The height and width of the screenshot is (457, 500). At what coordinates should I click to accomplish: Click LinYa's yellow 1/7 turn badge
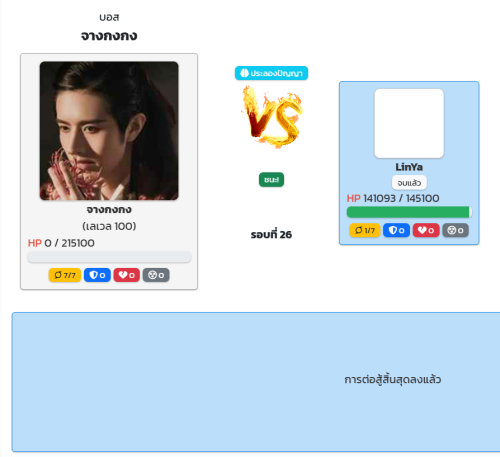click(365, 230)
